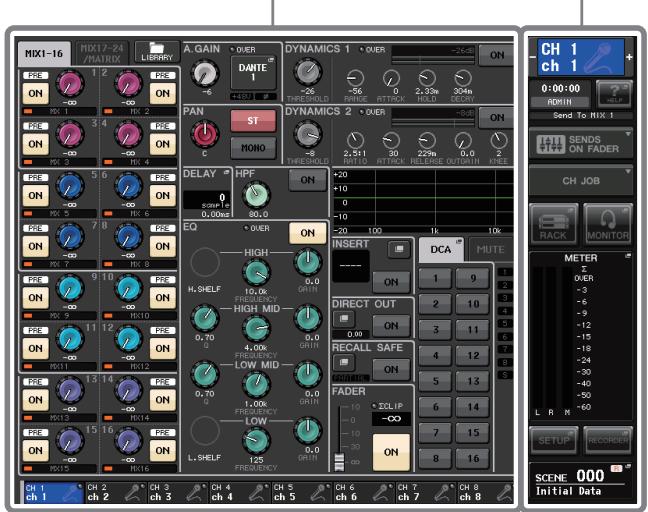This screenshot has width=648, height=512.
Task: Open the HELP question-mark button
Action: 614,93
